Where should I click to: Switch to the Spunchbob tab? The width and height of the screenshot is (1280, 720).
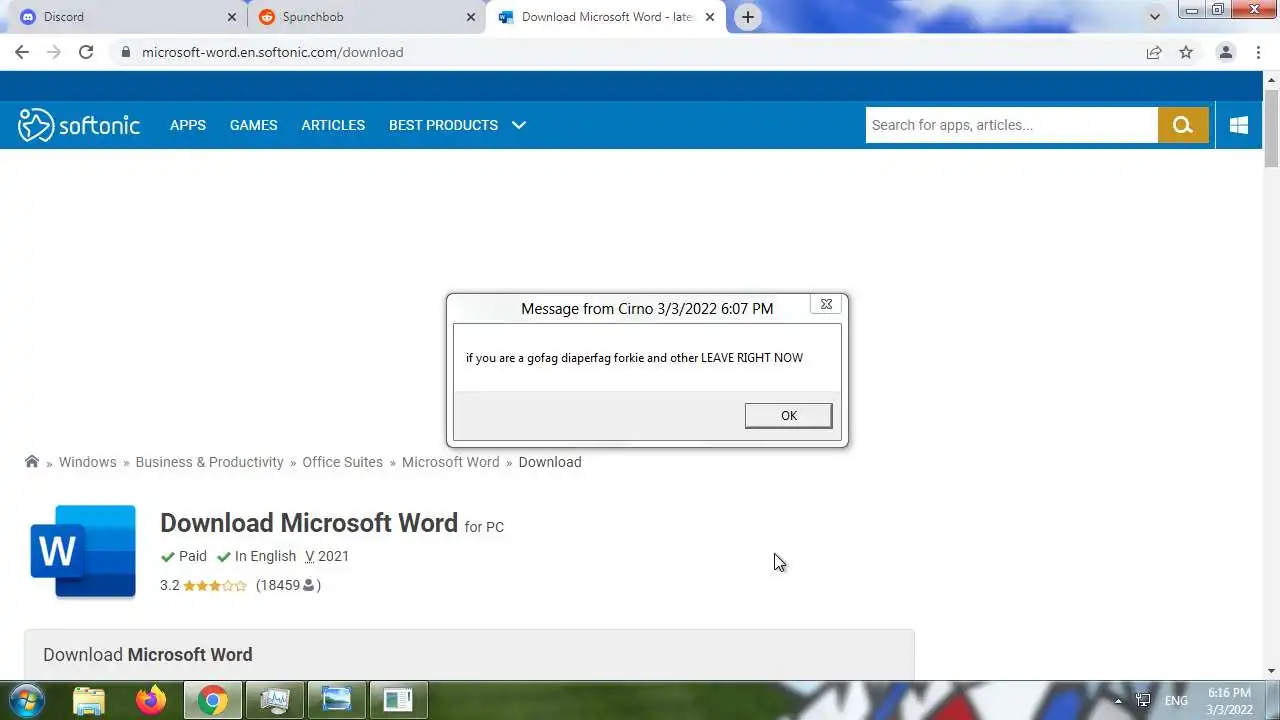[x=364, y=17]
